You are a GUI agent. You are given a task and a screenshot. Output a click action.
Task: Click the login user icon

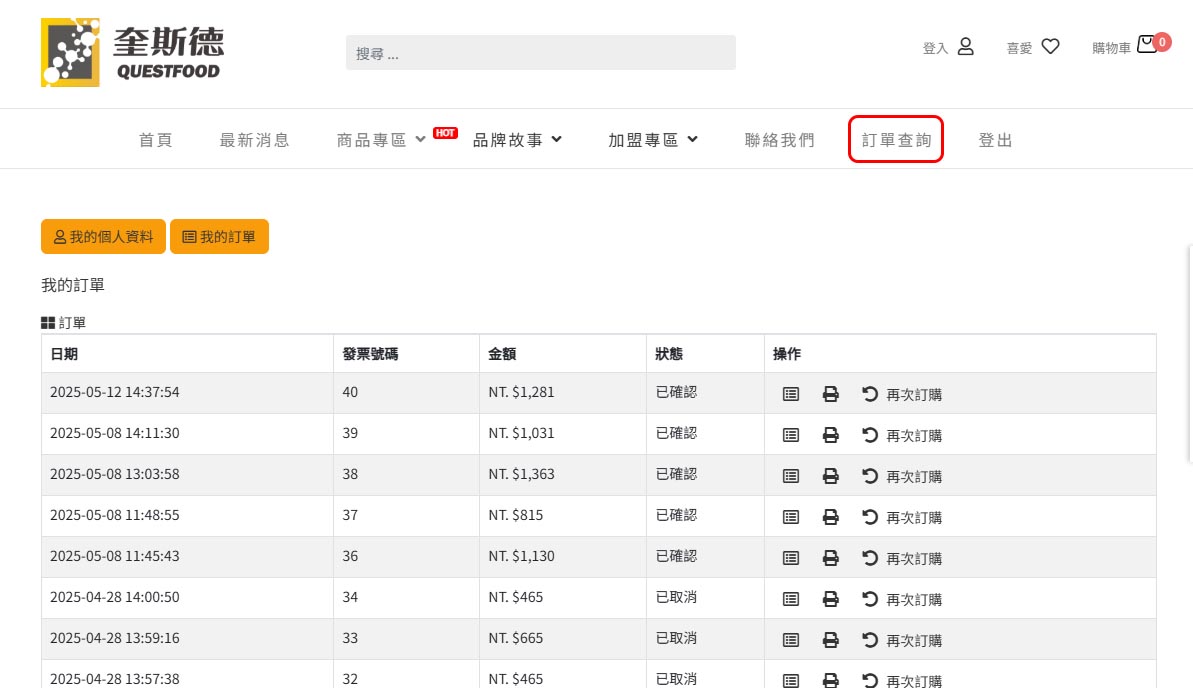click(966, 46)
